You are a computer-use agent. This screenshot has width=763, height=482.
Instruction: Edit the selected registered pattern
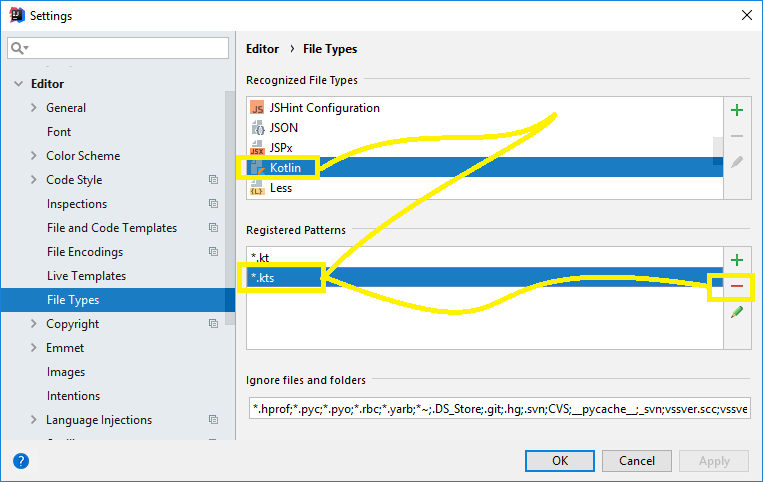(737, 312)
